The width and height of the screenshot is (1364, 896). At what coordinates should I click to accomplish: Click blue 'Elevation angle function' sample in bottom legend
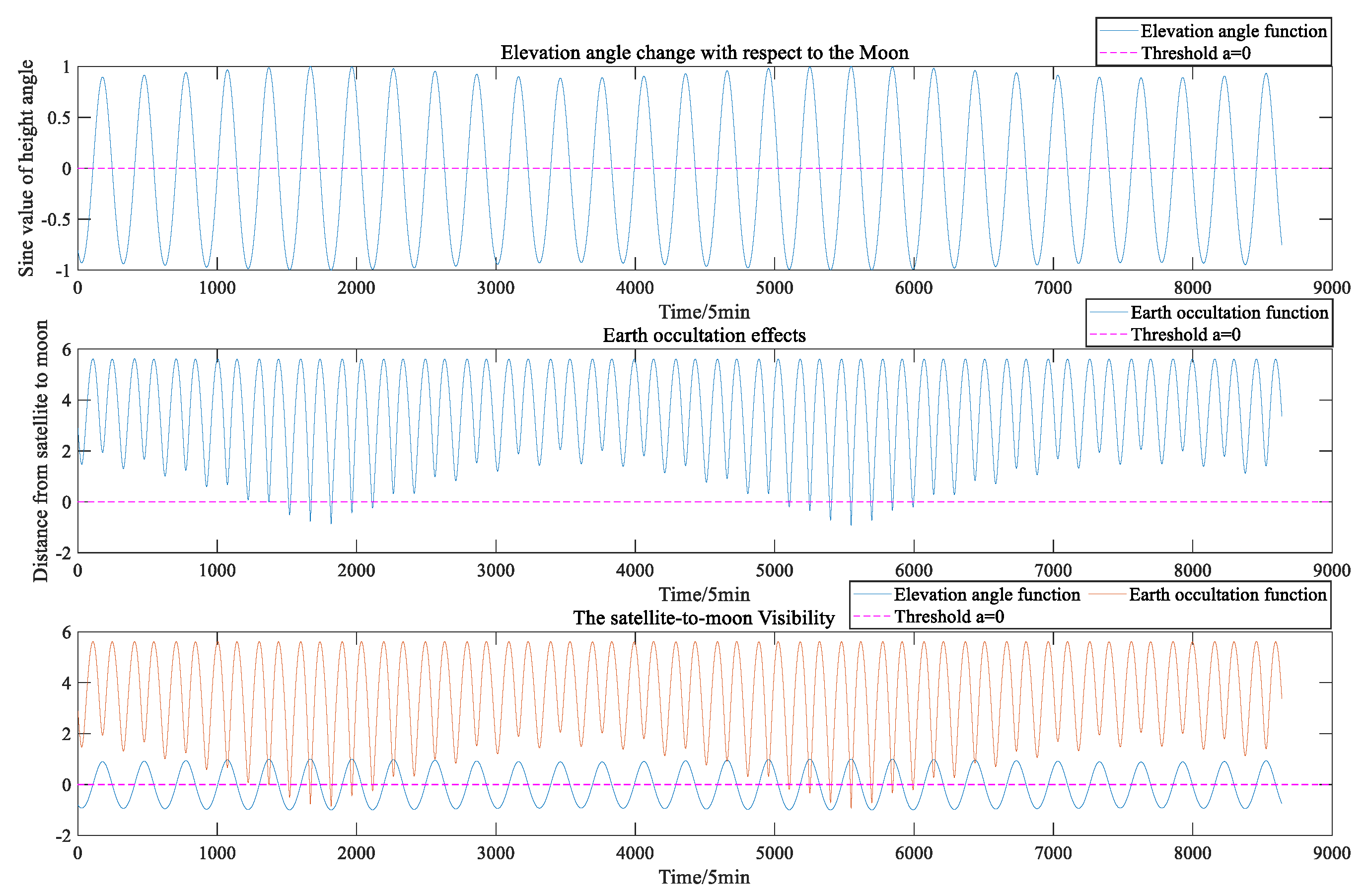tap(872, 595)
